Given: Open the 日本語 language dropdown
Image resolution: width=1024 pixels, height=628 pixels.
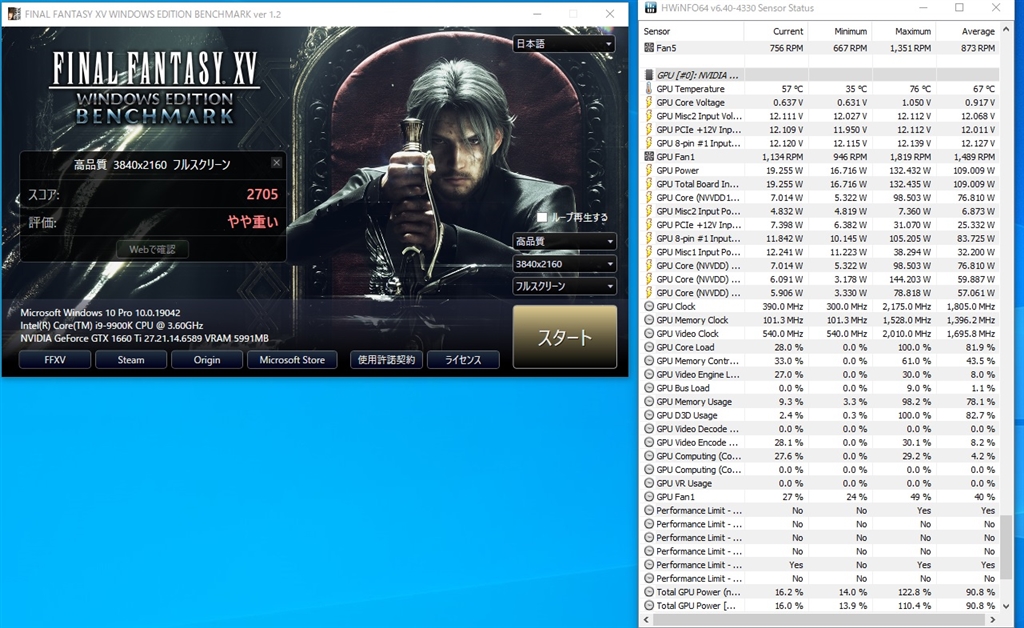Looking at the screenshot, I should (x=564, y=44).
